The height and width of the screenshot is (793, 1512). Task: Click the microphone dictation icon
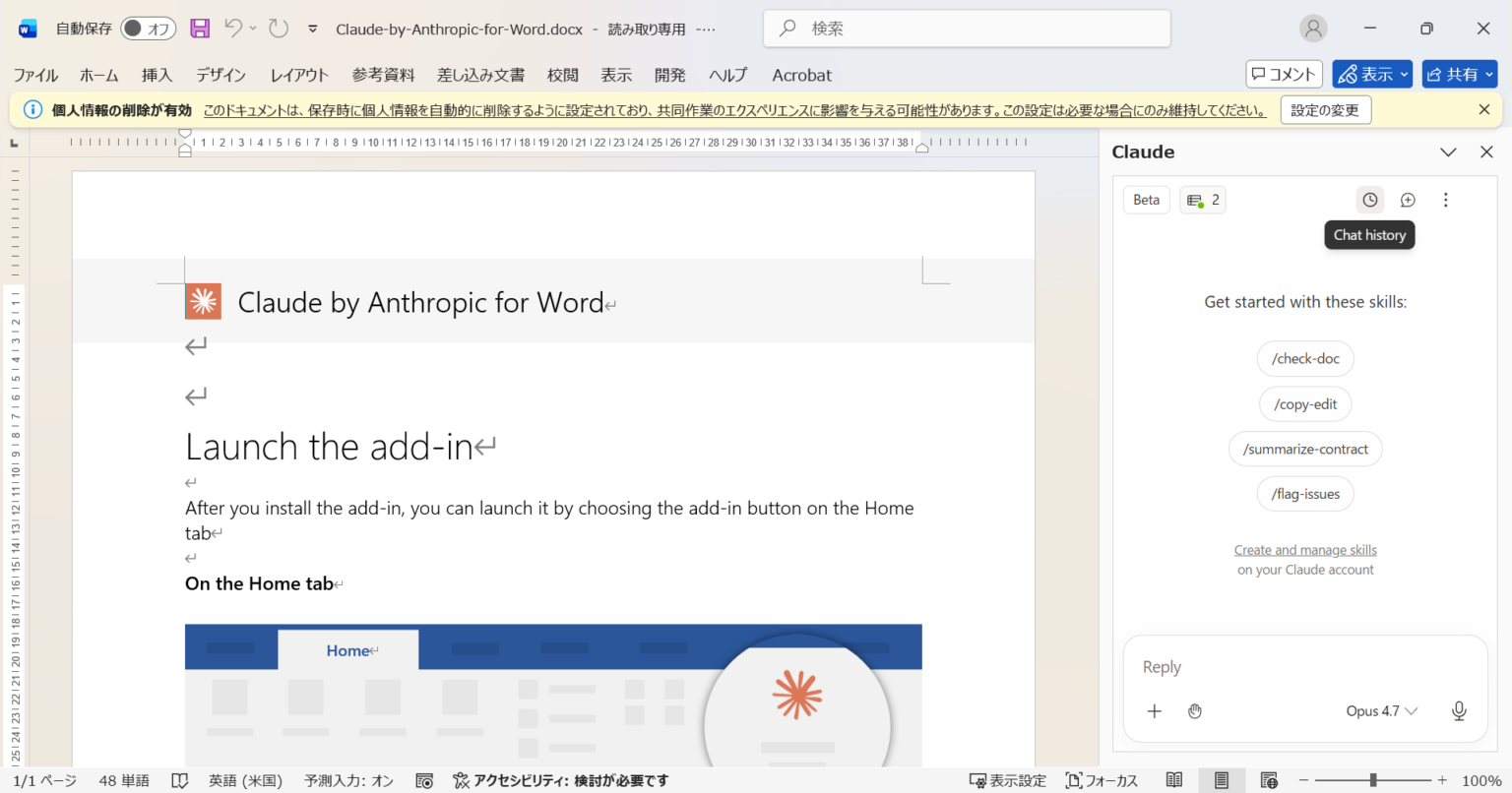pos(1459,710)
